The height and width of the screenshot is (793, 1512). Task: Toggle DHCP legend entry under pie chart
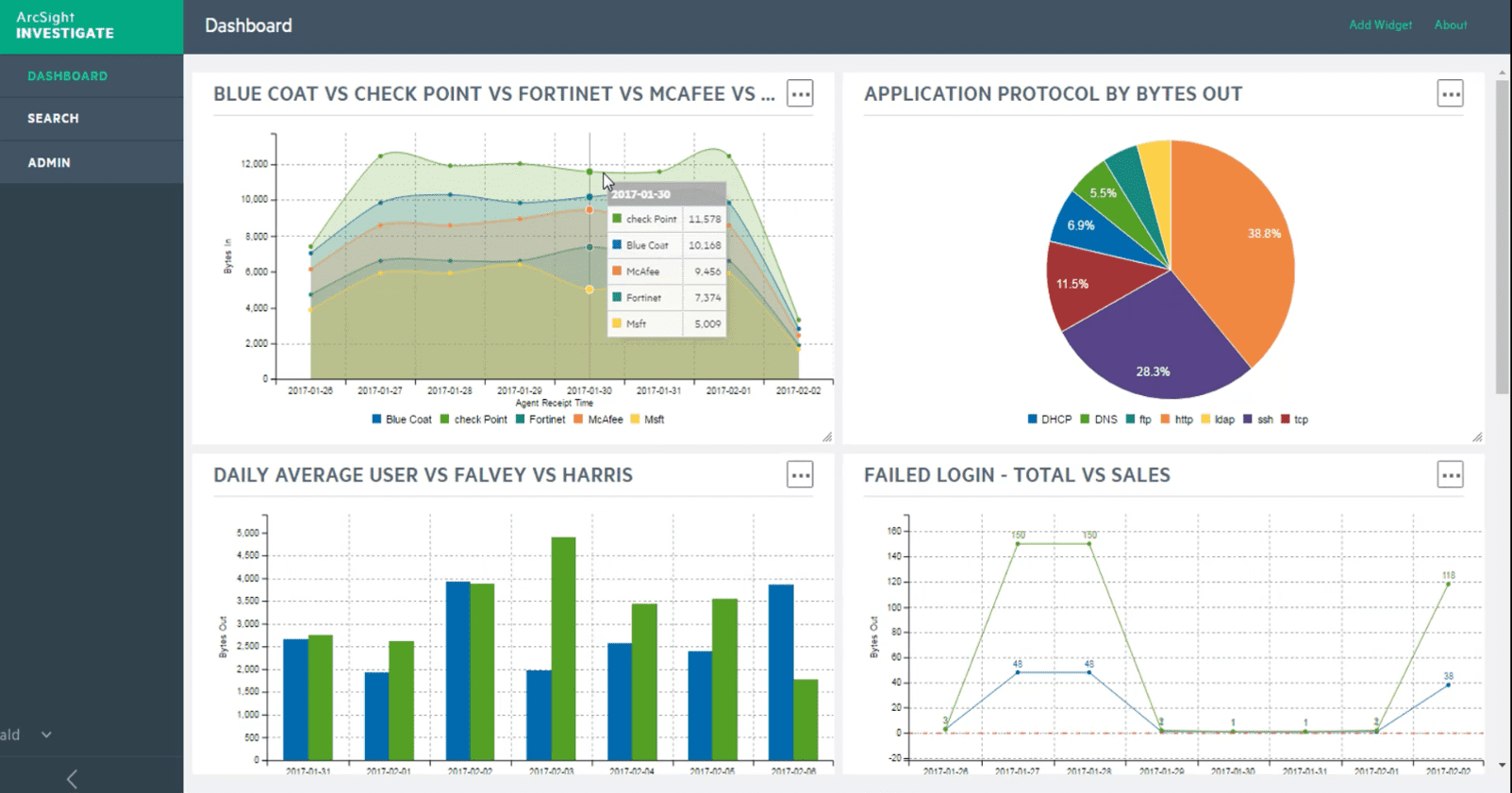point(1050,420)
